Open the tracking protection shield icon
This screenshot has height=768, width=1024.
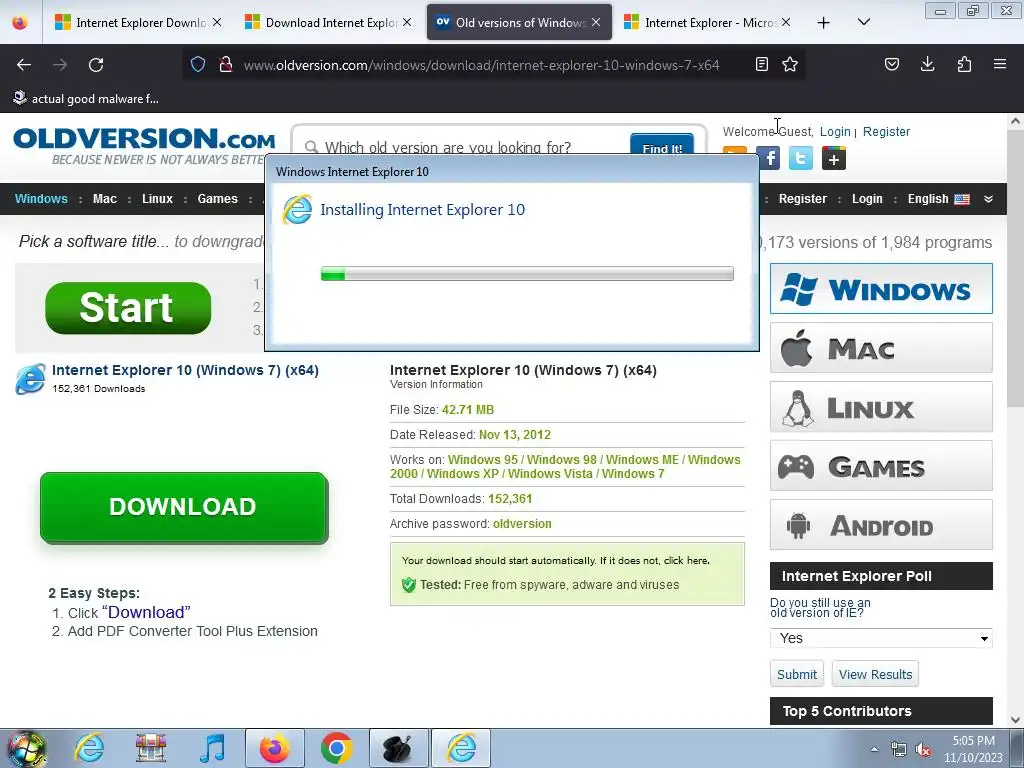tap(198, 65)
